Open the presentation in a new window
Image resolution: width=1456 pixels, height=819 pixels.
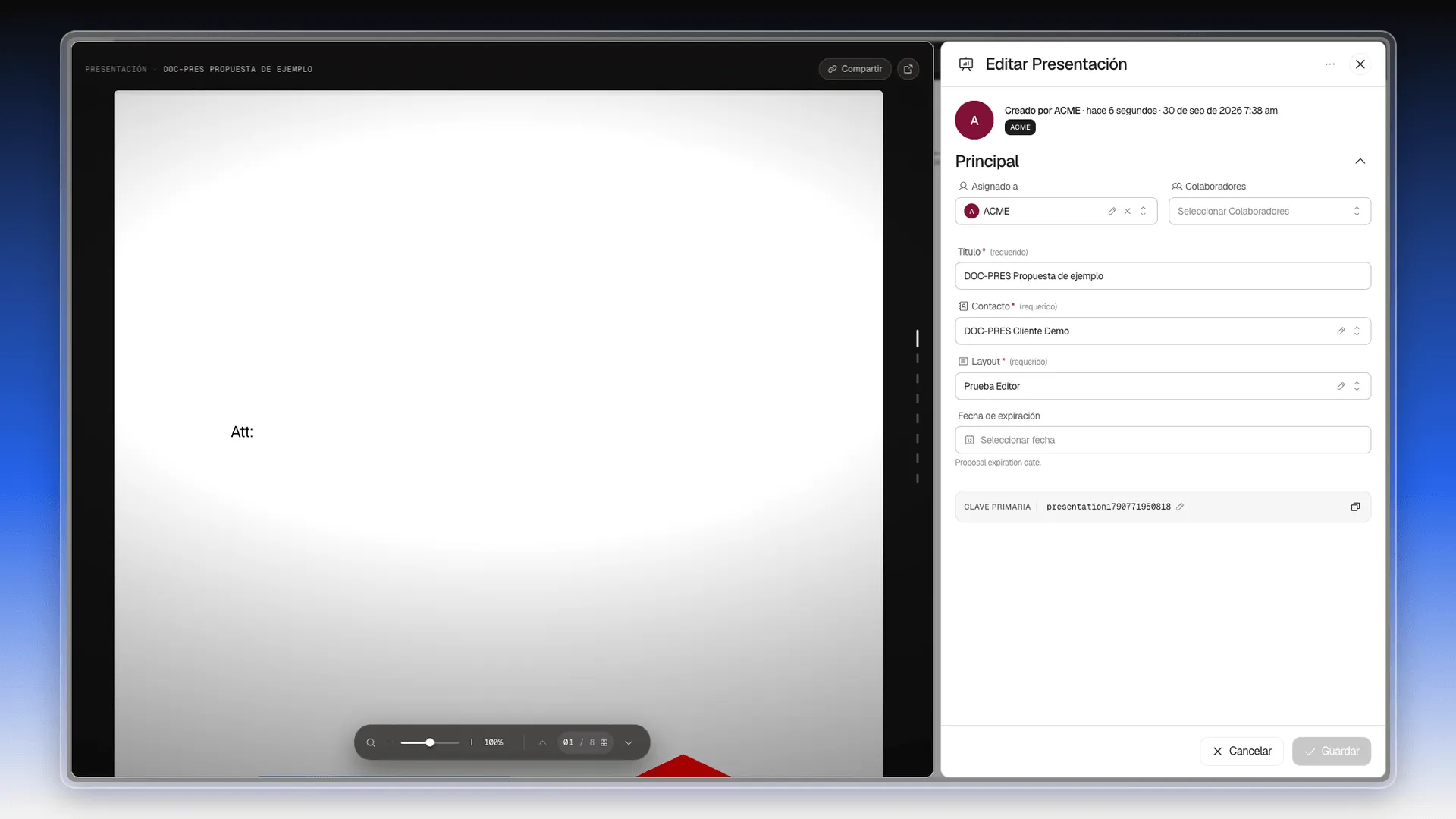908,69
